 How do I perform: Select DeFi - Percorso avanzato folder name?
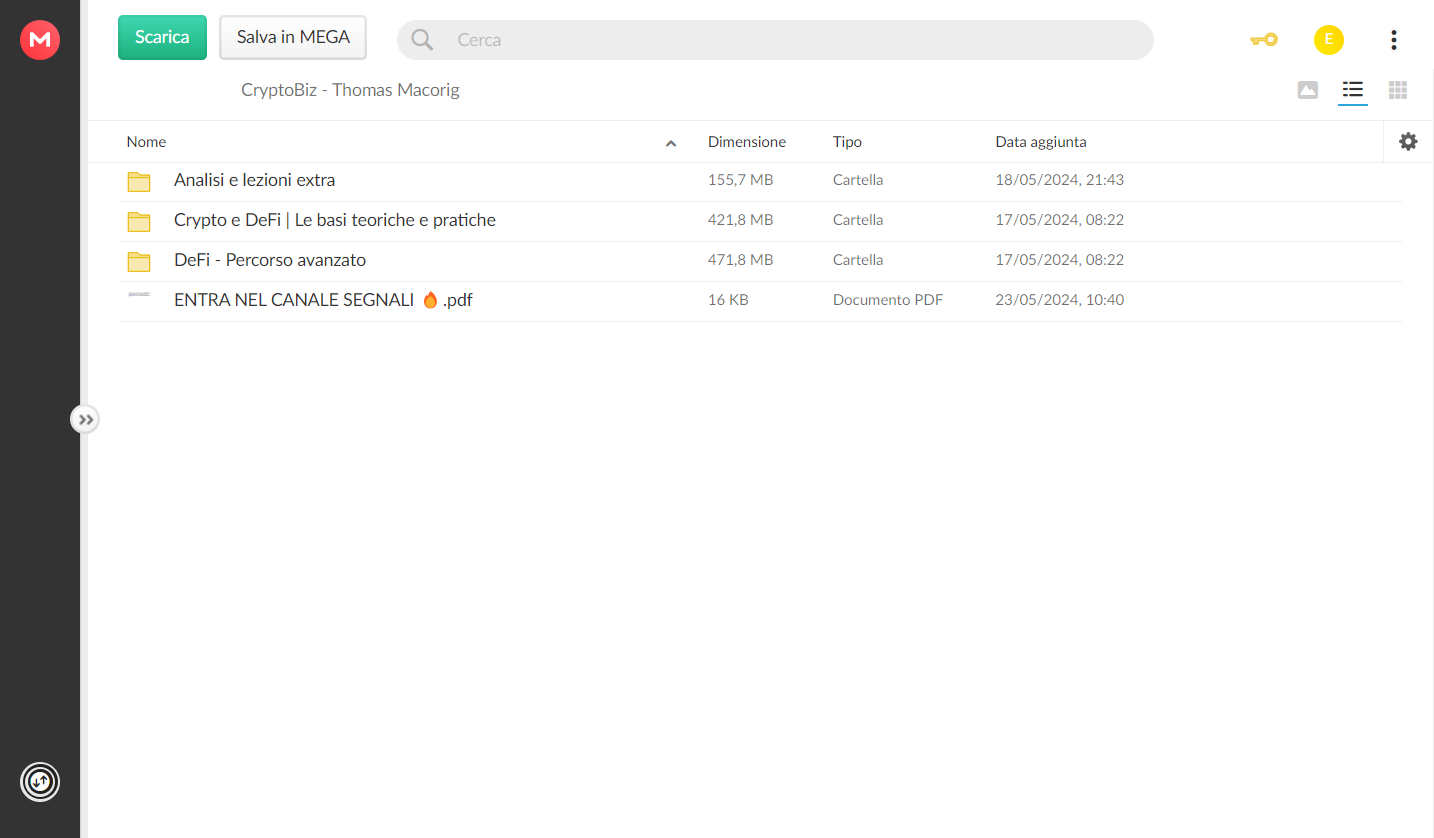[270, 260]
